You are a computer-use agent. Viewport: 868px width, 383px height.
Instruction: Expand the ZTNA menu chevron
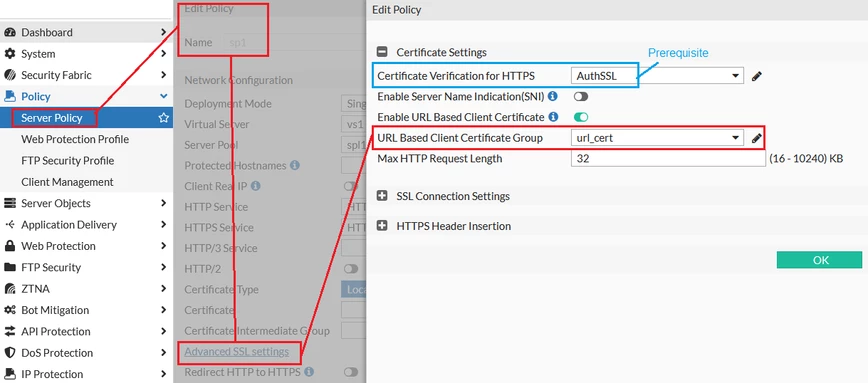[163, 288]
